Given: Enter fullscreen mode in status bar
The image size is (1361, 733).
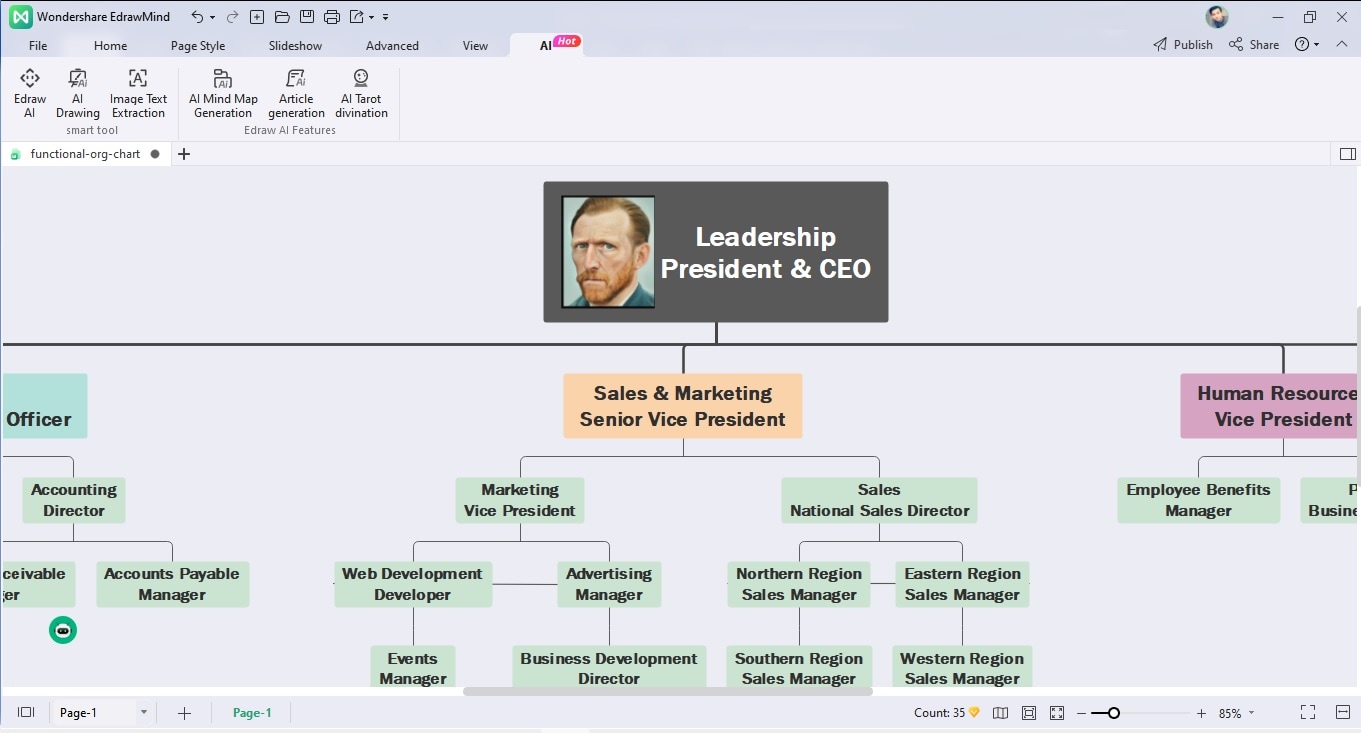Looking at the screenshot, I should 1307,713.
